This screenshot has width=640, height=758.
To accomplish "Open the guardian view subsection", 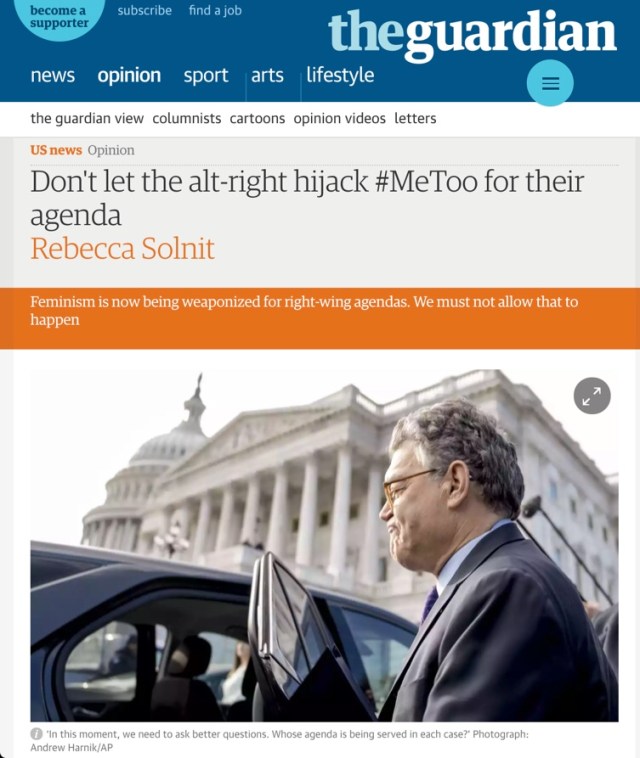I will click(87, 118).
